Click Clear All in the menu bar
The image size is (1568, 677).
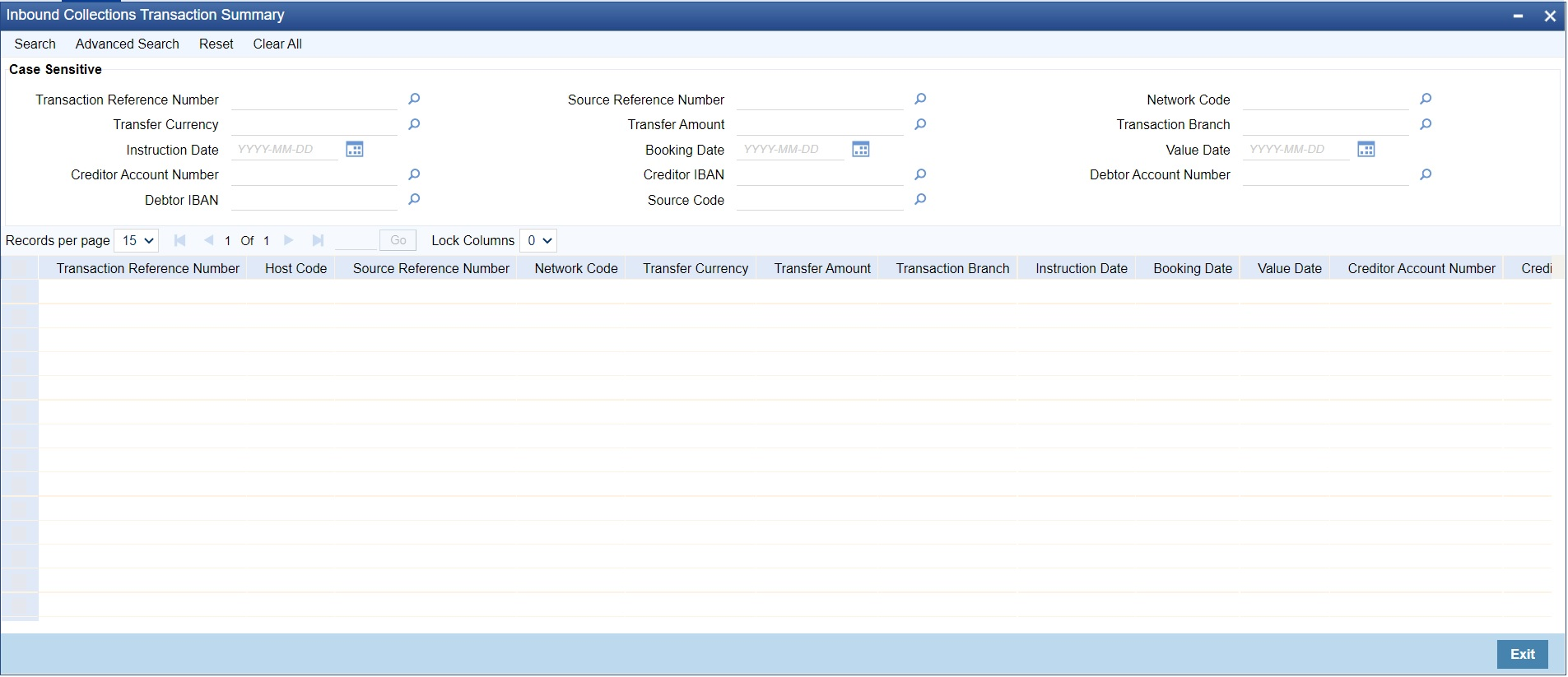click(x=277, y=44)
